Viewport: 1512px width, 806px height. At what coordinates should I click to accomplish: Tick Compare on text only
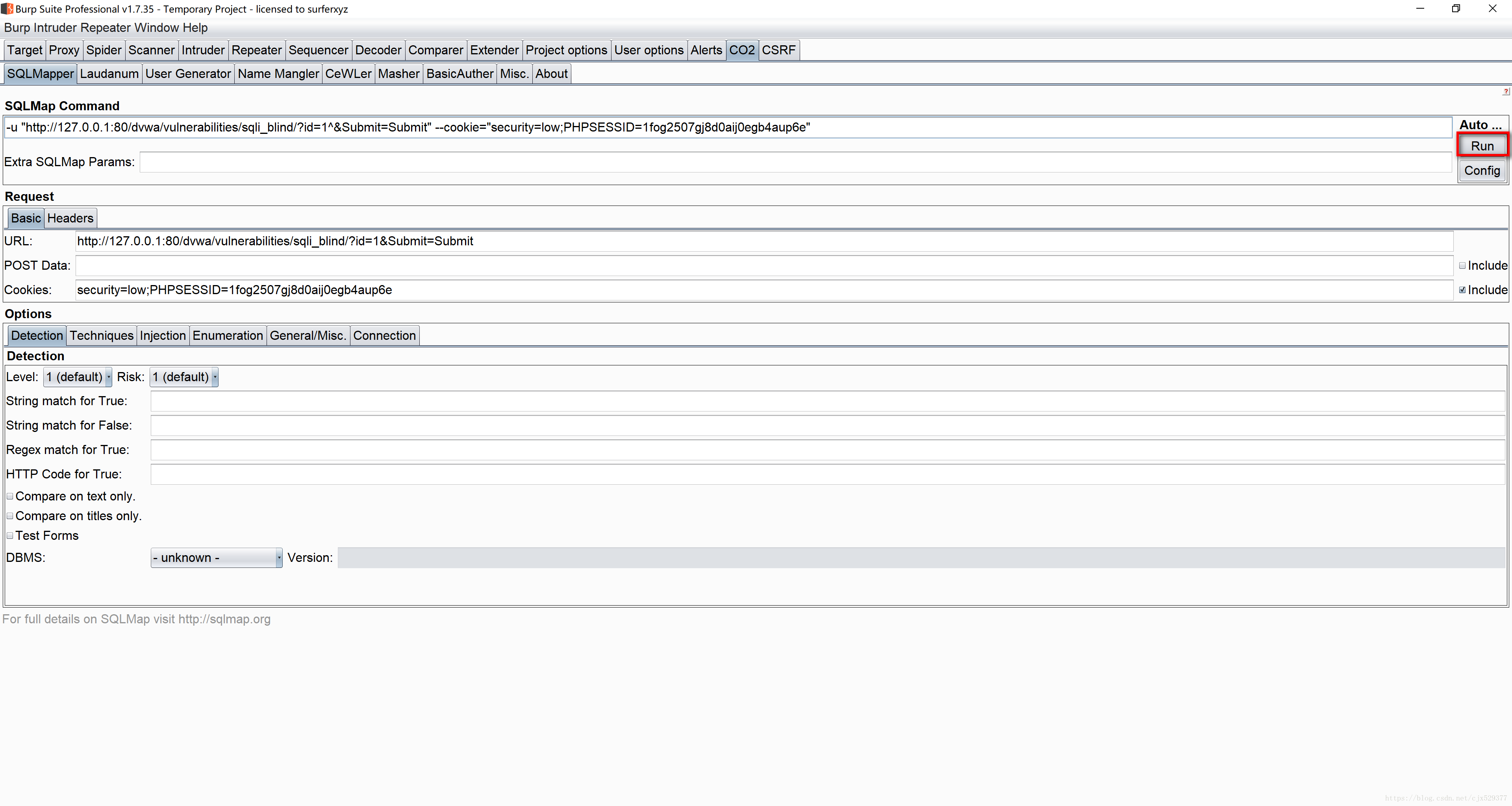pyautogui.click(x=10, y=497)
